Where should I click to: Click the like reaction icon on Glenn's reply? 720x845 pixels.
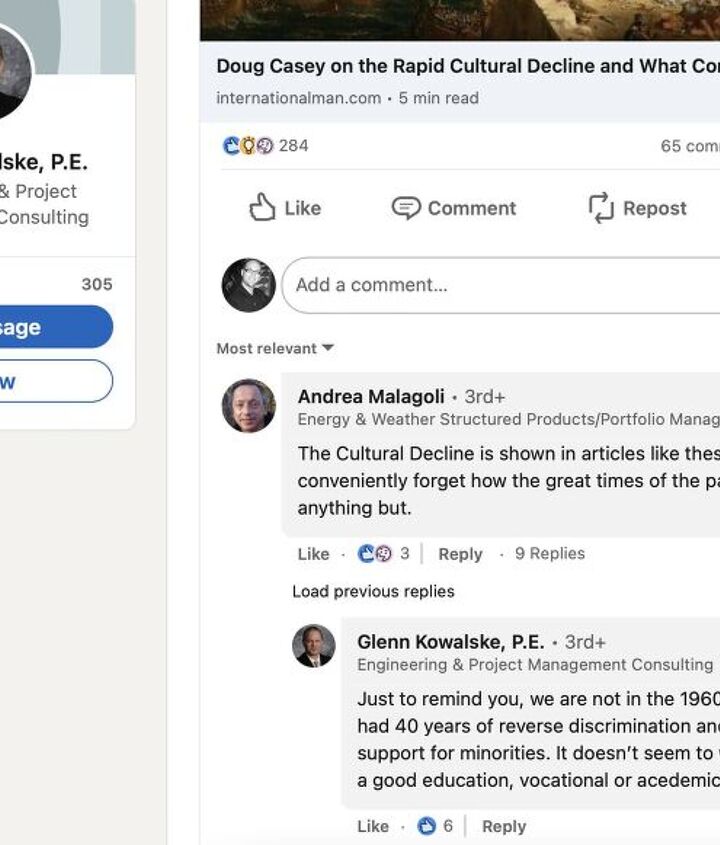[x=427, y=826]
